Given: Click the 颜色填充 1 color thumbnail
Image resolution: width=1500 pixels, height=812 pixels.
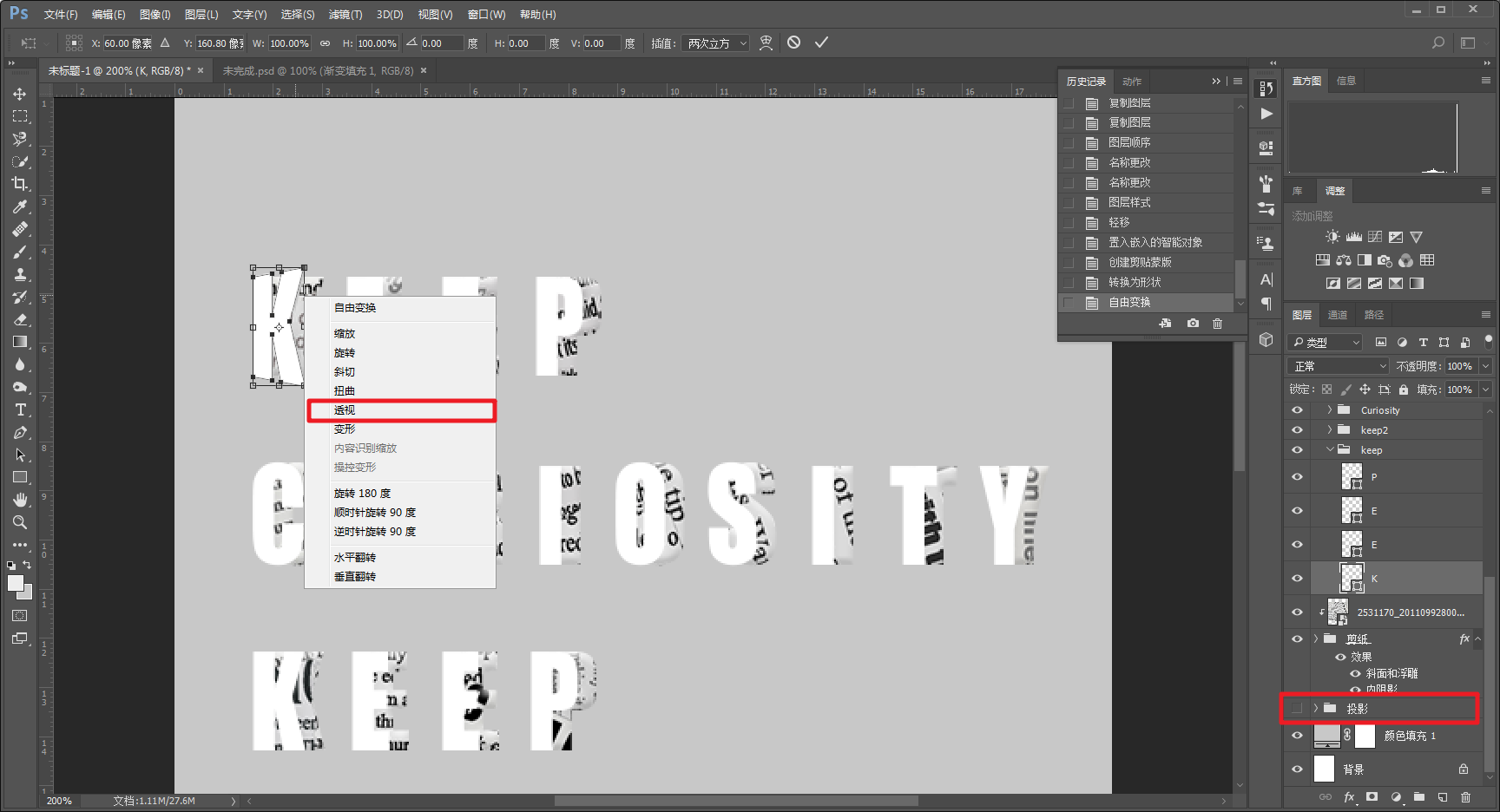Looking at the screenshot, I should (x=1327, y=736).
